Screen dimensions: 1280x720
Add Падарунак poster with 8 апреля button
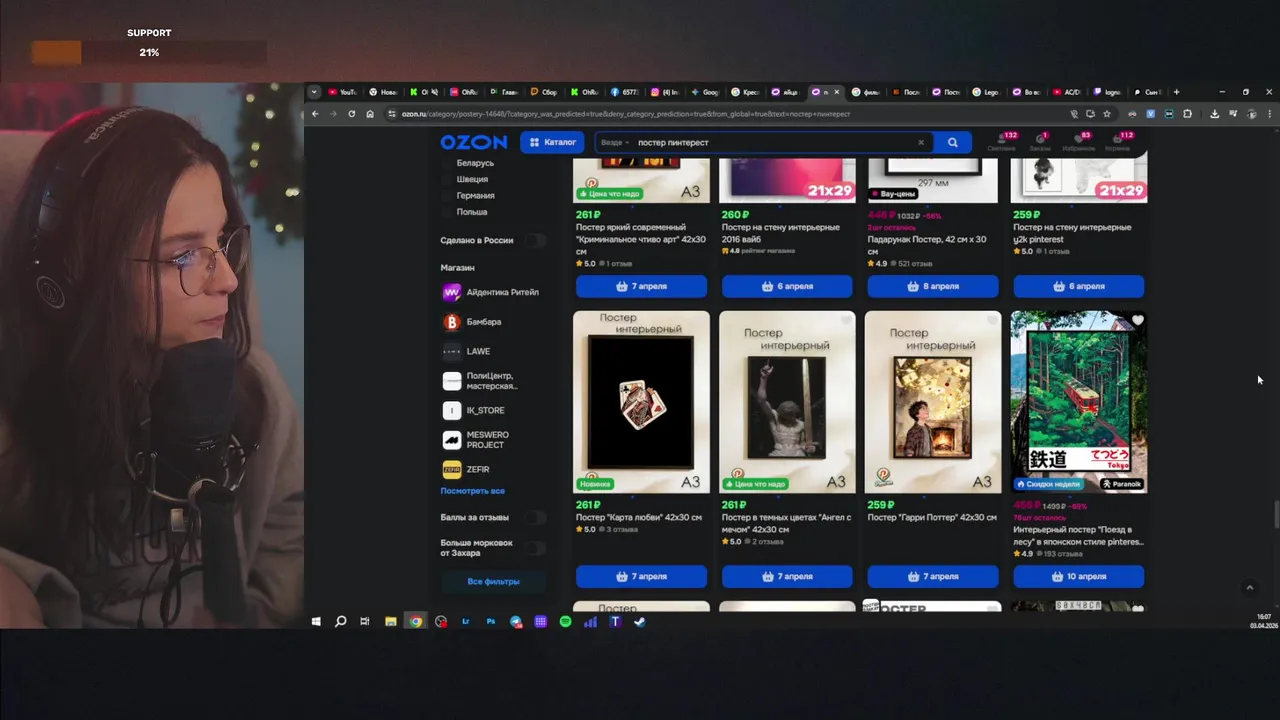point(933,286)
